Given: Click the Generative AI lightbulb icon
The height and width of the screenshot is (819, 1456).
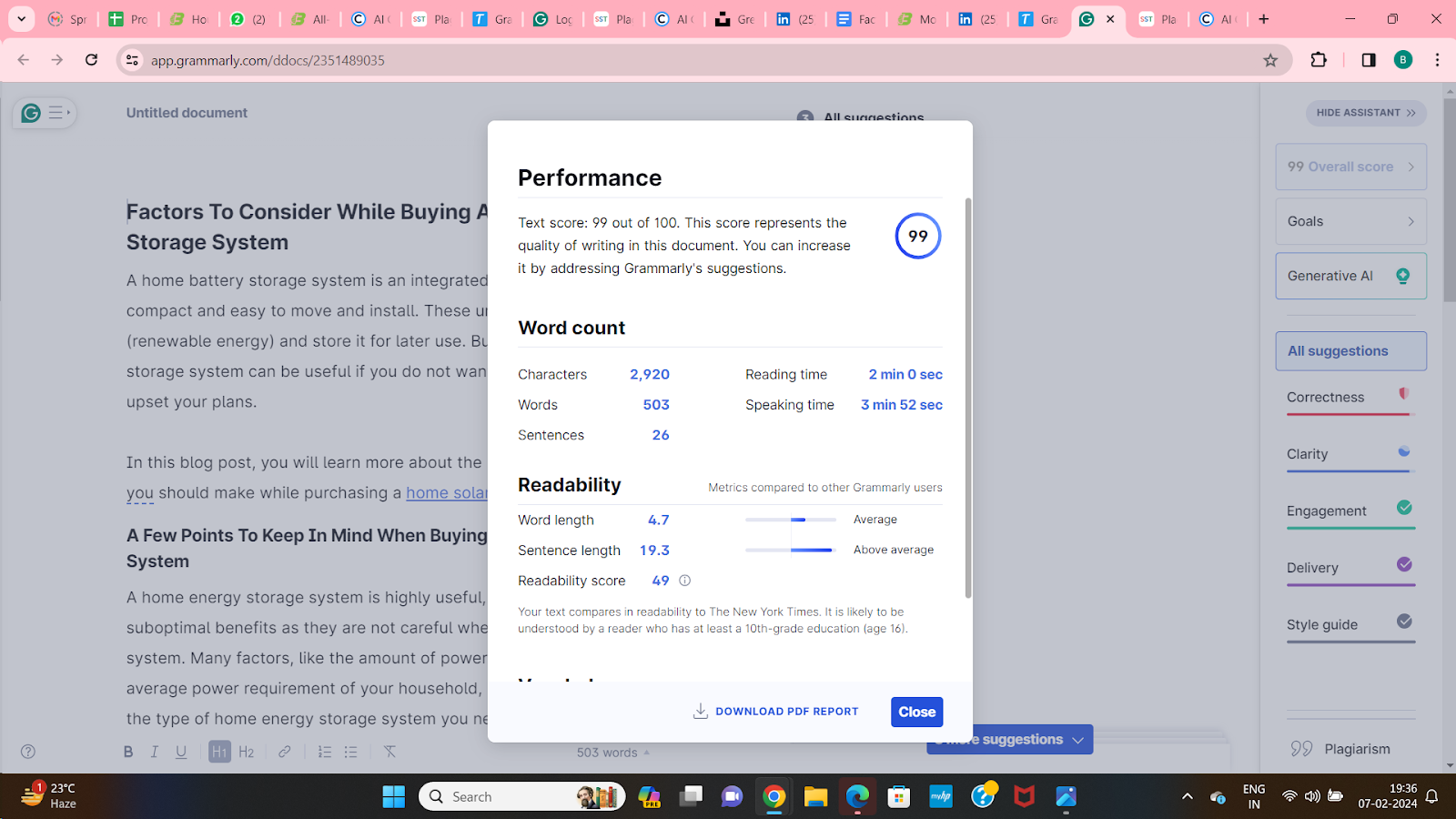Looking at the screenshot, I should 1403,276.
